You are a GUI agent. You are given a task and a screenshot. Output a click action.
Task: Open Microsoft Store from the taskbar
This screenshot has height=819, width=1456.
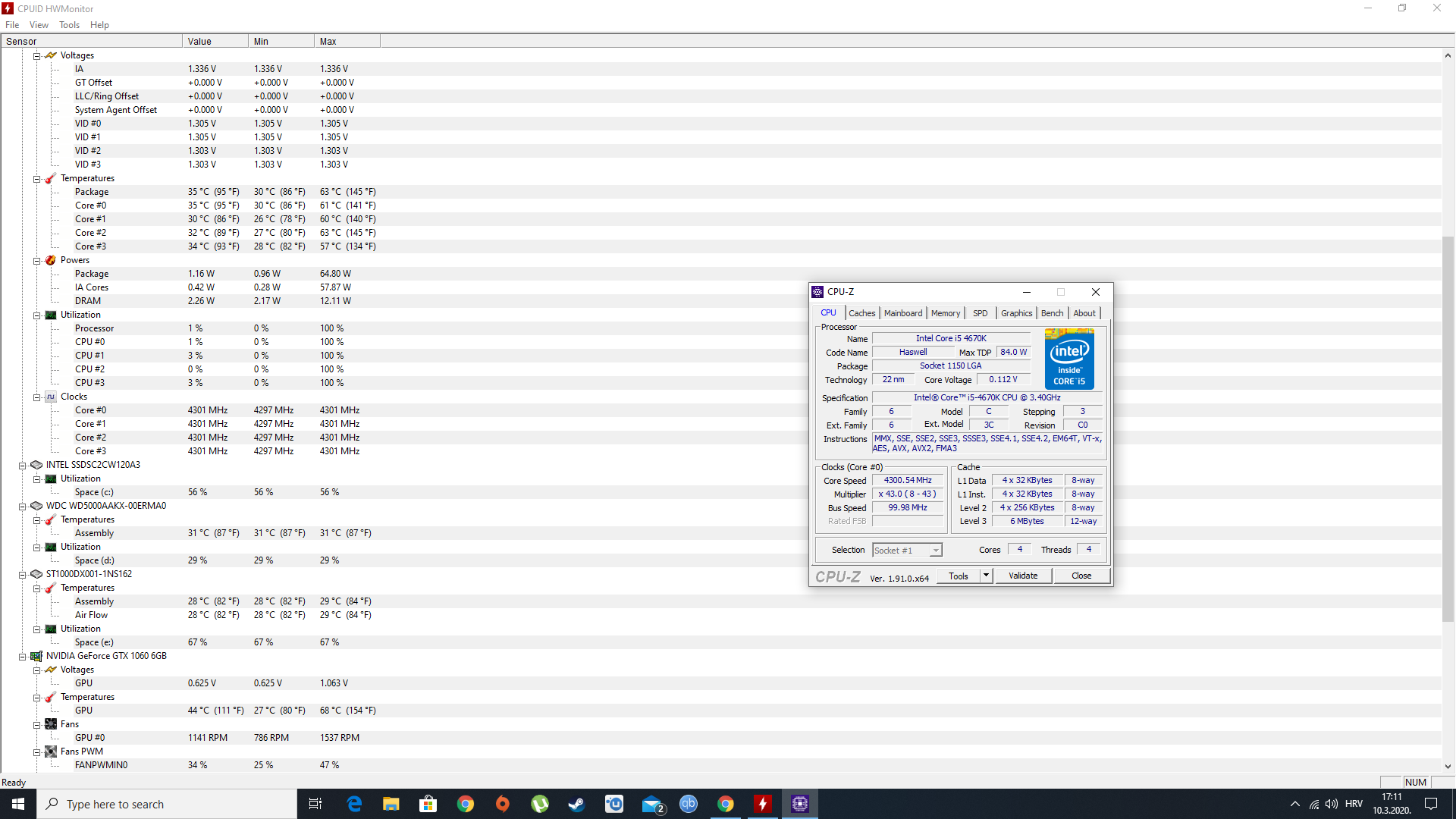tap(428, 804)
